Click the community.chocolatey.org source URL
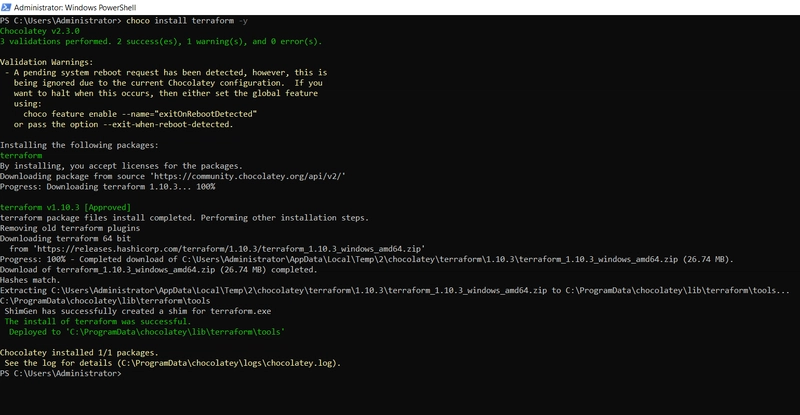 249,176
